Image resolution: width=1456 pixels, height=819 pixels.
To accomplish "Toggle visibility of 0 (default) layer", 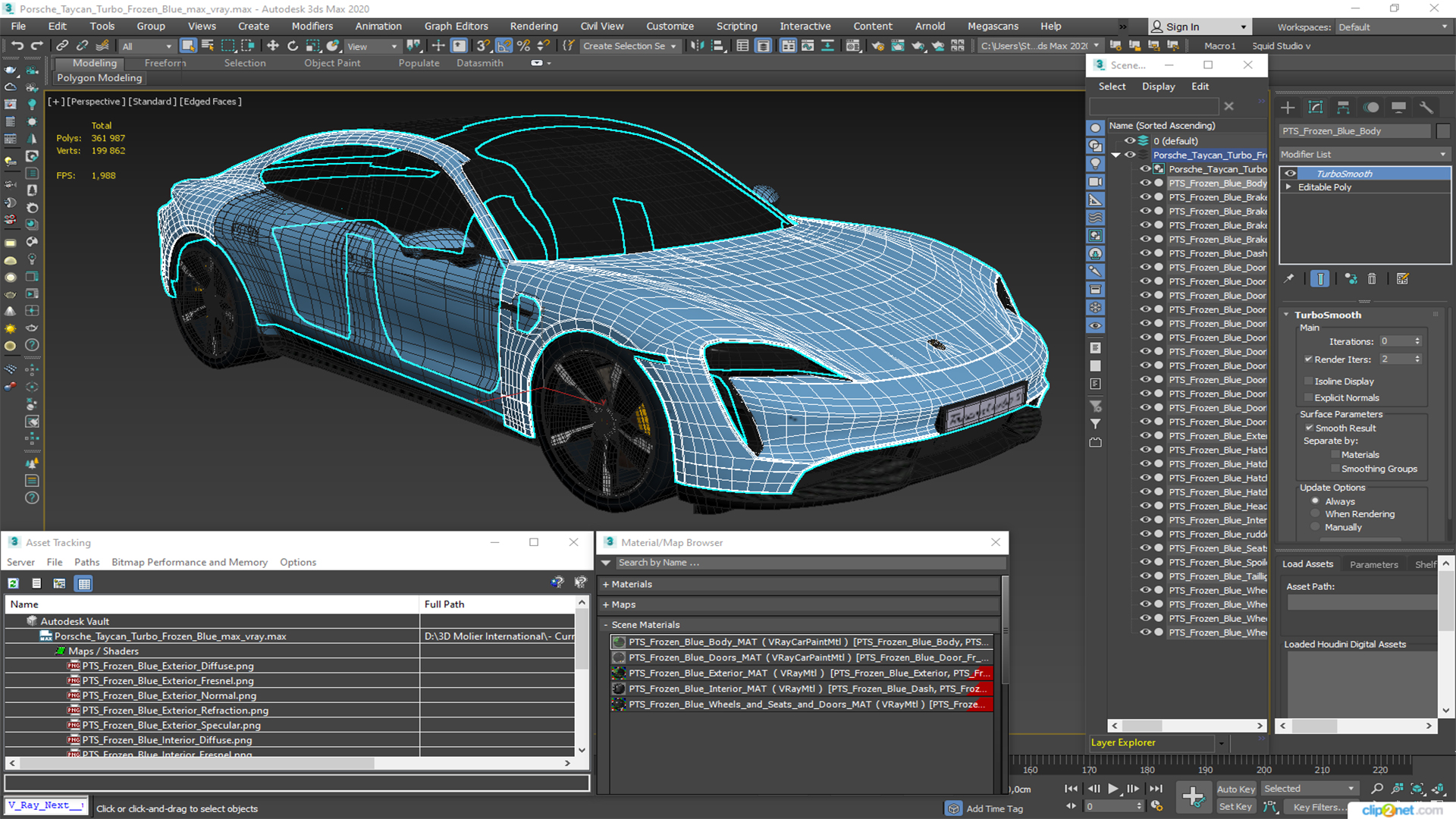I will tap(1130, 140).
